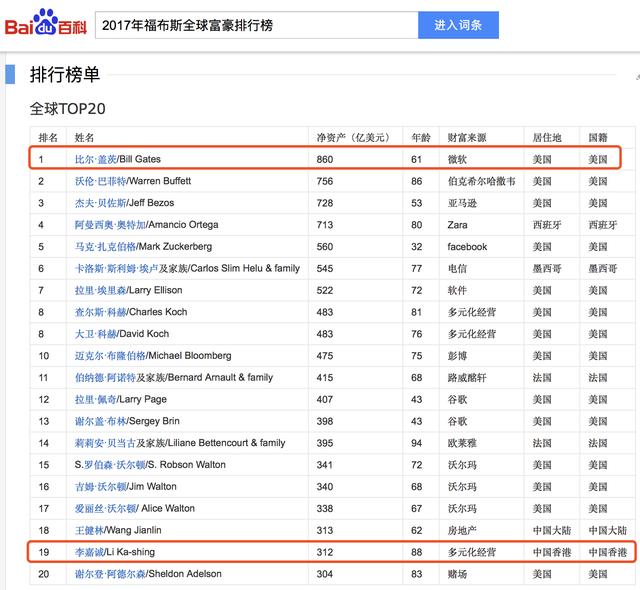Open the 吉姆·沃尔顿 link
Viewport: 640px width, 590px height.
(x=100, y=486)
